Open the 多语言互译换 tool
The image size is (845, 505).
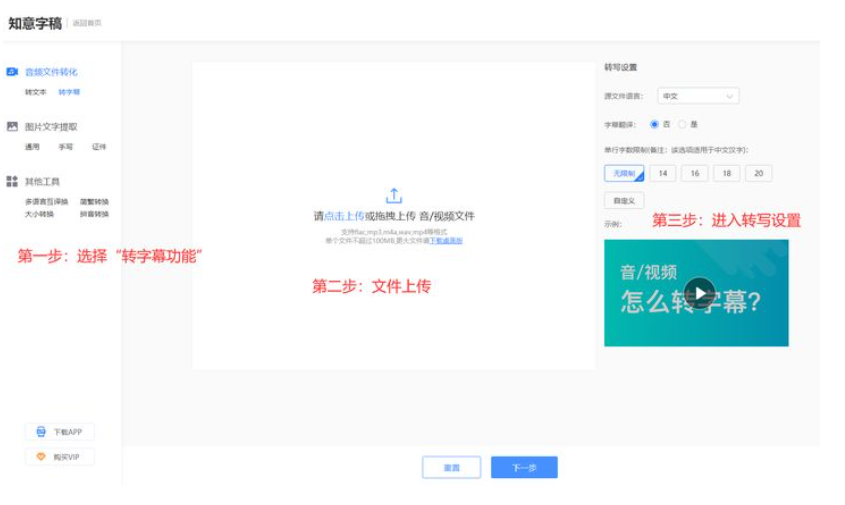46,202
